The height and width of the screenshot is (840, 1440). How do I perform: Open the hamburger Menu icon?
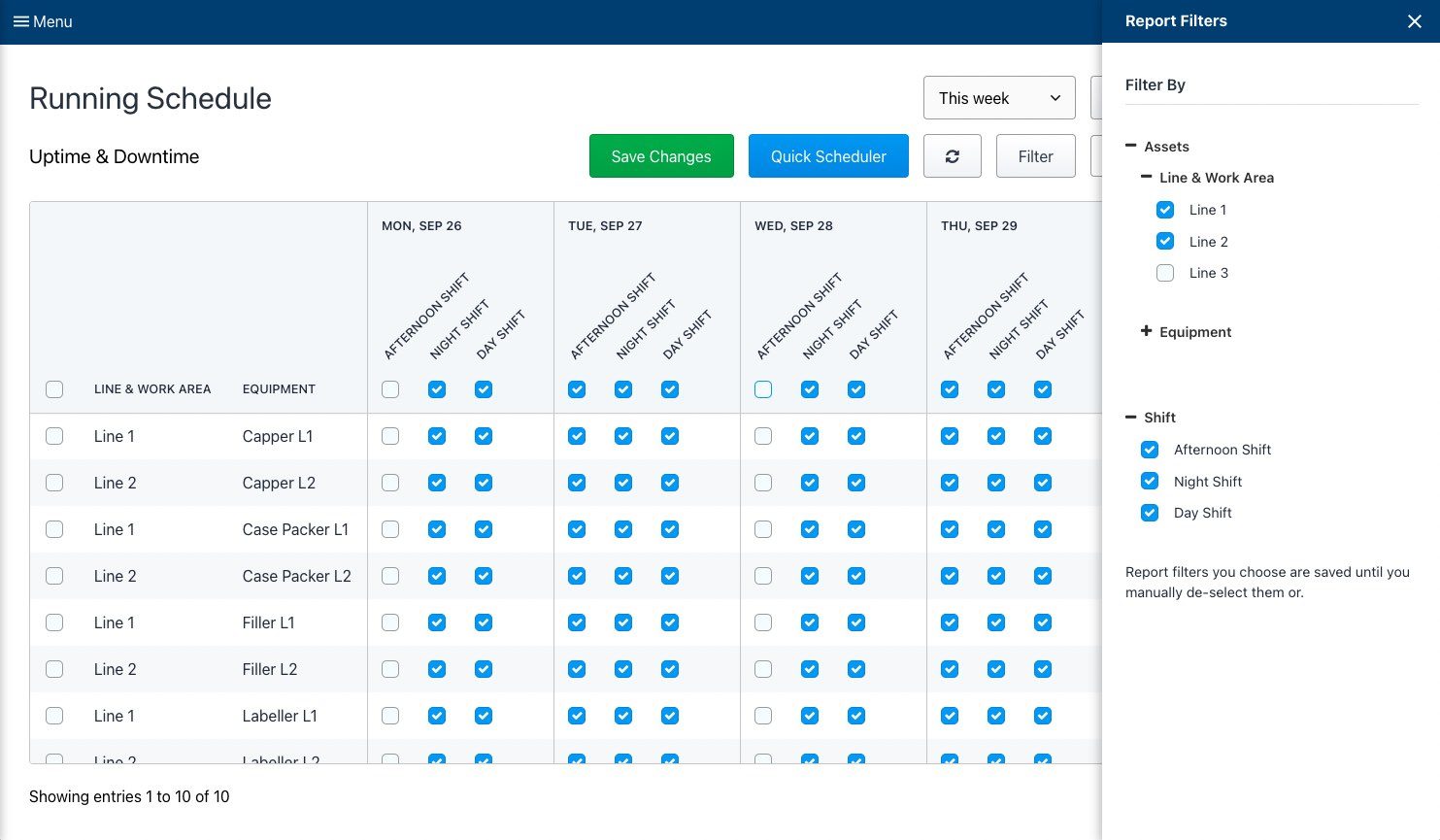click(20, 21)
